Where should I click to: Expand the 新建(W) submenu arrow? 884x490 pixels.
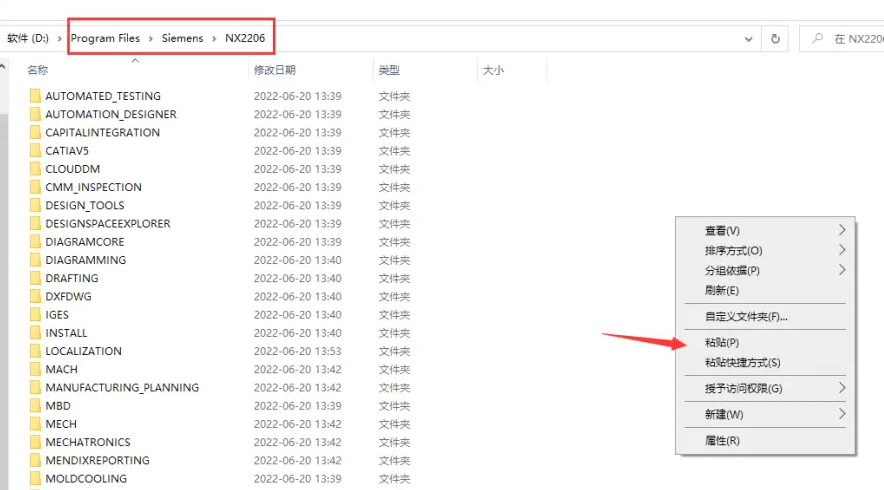842,414
